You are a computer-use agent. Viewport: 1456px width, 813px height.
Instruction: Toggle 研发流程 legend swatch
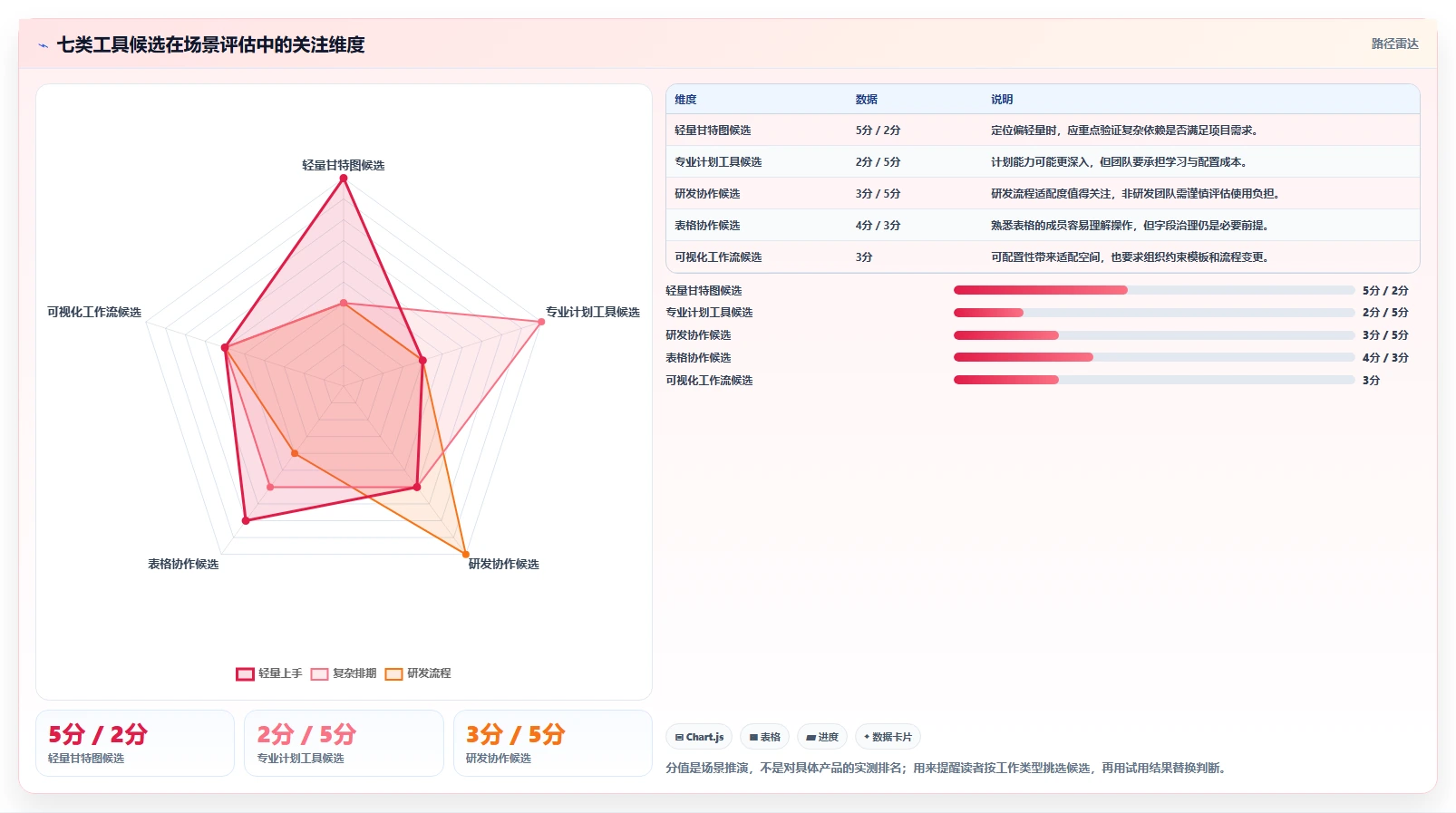click(393, 673)
